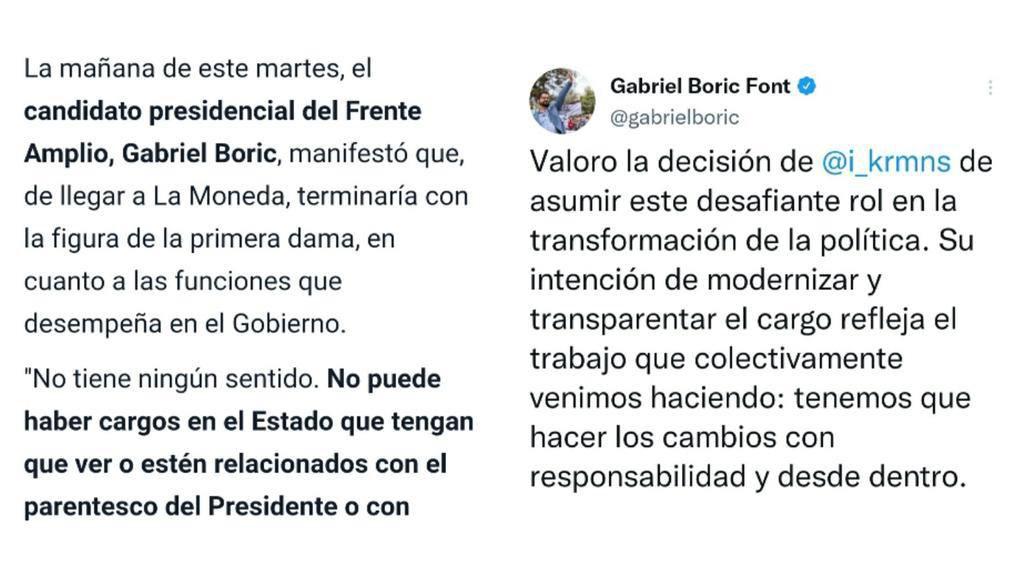Viewport: 1024px width, 576px height.
Task: Click the tweet ending 'responsabilidad y desde dentro'
Action: click(746, 477)
